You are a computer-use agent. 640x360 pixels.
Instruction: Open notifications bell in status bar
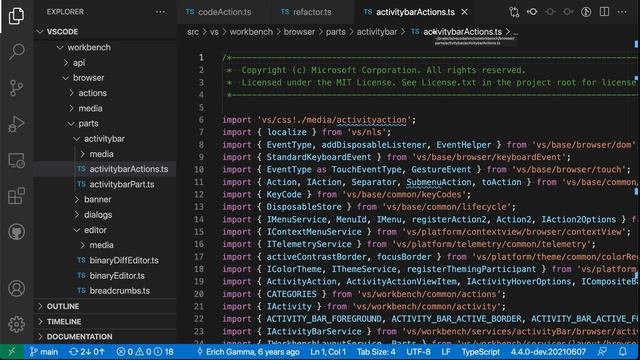(622, 351)
